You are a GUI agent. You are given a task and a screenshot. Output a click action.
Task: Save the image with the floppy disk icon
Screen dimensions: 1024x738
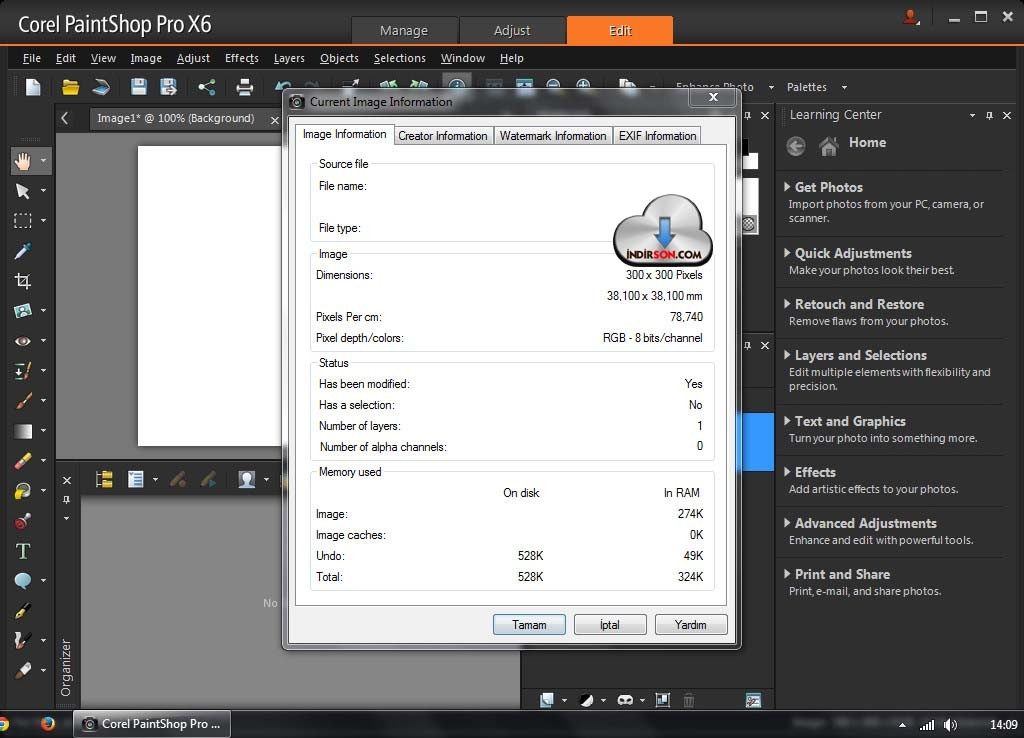pos(138,87)
